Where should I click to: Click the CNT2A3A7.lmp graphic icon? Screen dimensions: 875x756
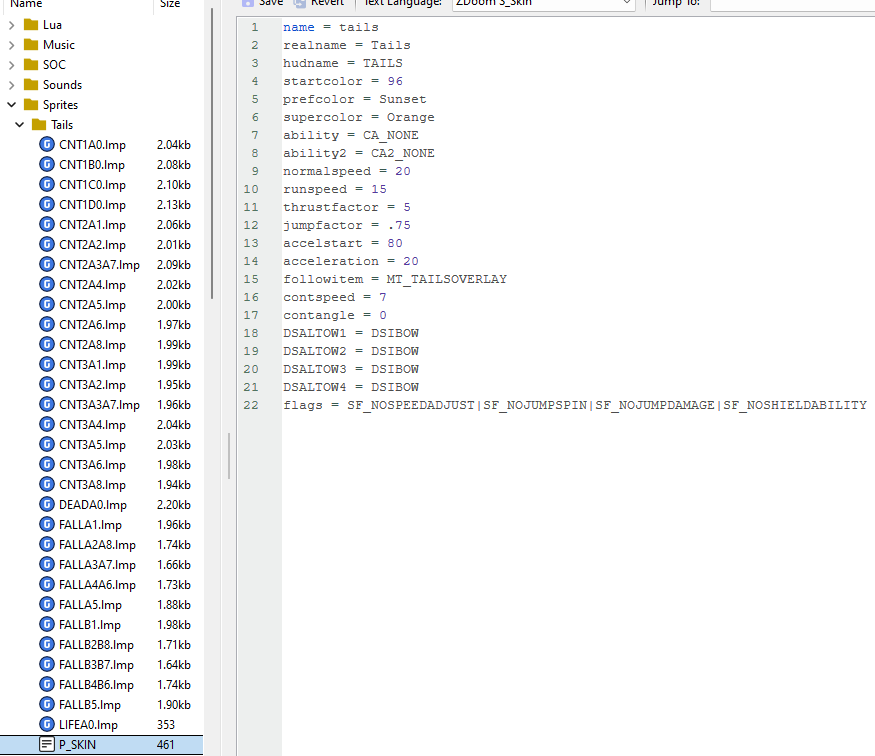tap(47, 264)
